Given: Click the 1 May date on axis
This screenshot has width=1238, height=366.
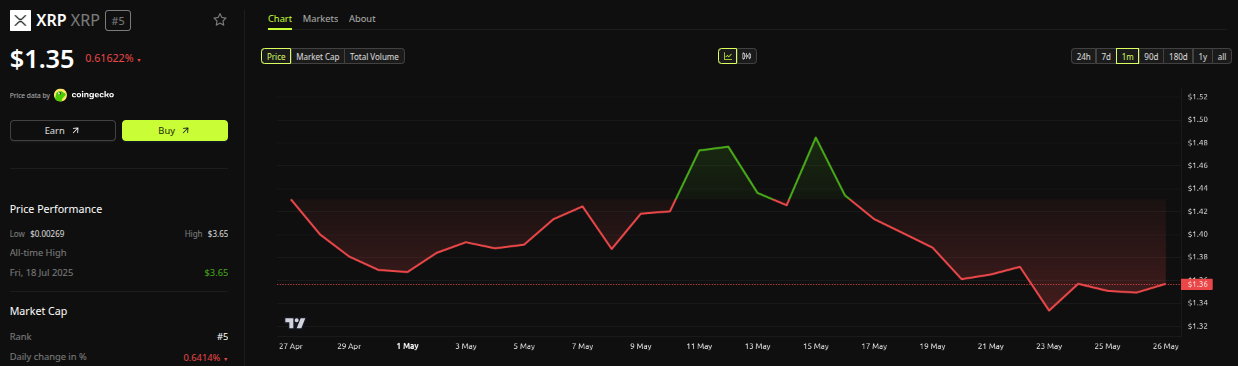Looking at the screenshot, I should [408, 346].
